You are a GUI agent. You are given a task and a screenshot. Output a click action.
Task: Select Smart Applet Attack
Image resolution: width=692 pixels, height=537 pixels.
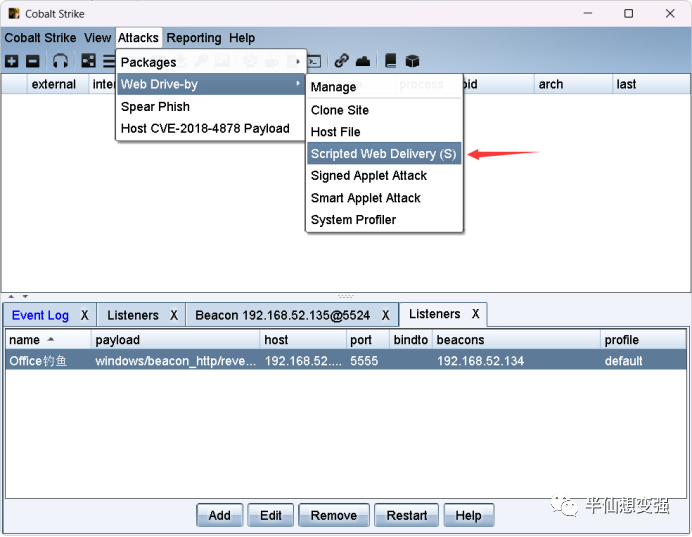pyautogui.click(x=384, y=198)
